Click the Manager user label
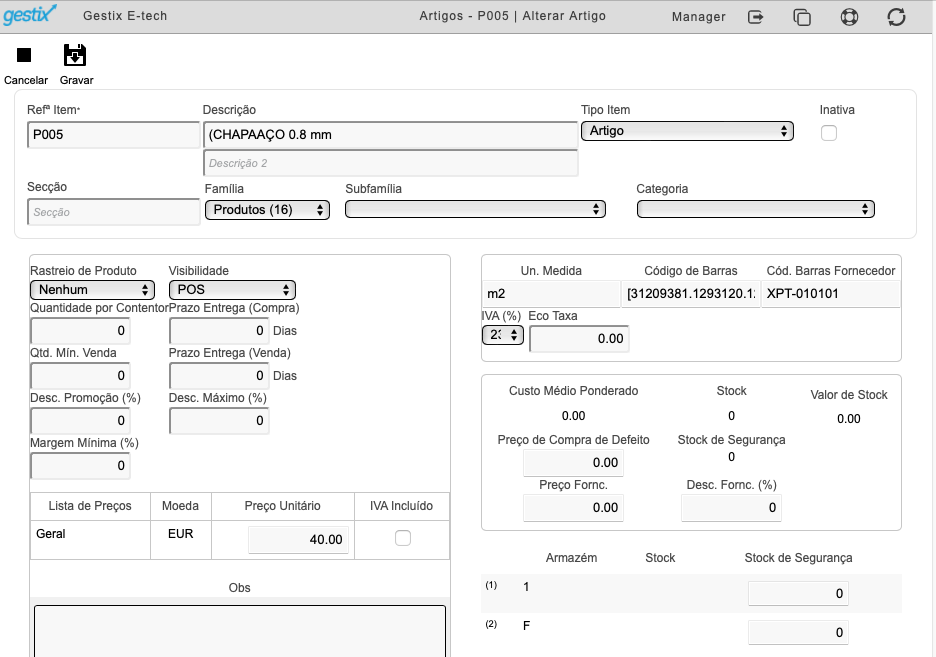 (x=698, y=17)
